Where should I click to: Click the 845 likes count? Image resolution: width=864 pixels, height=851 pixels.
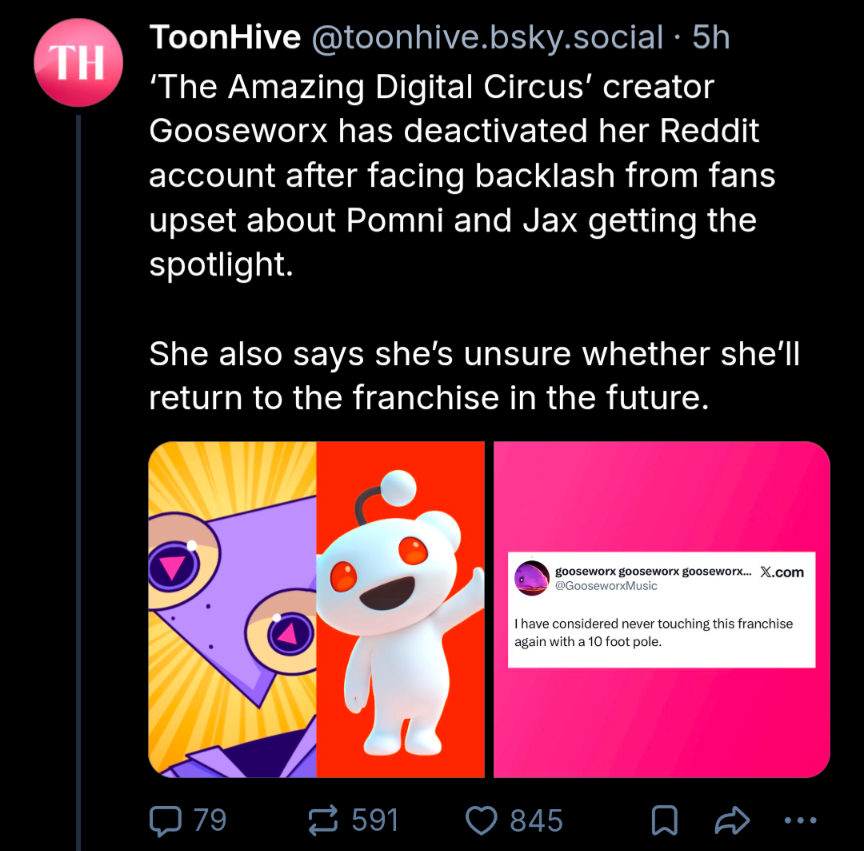pyautogui.click(x=536, y=821)
